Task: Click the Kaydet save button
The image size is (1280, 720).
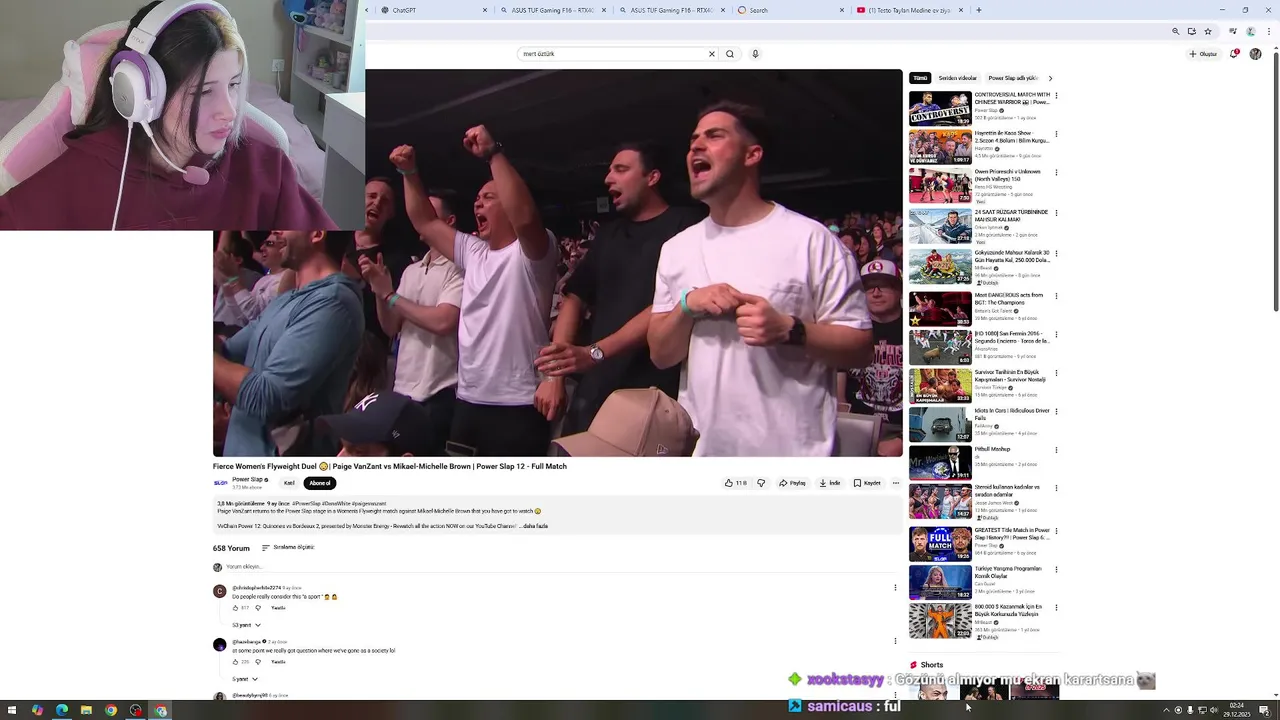Action: click(867, 483)
